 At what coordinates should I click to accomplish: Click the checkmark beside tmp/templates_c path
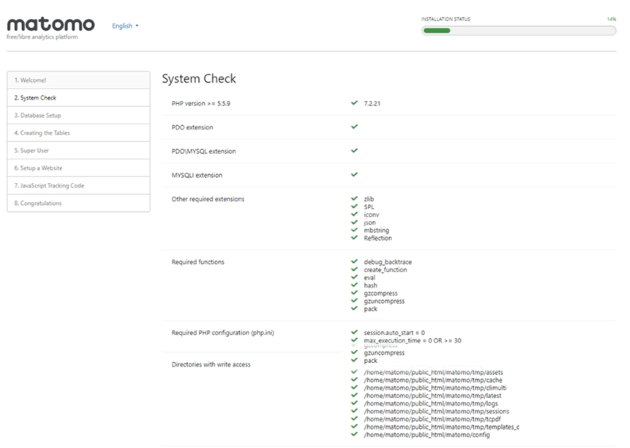(354, 426)
